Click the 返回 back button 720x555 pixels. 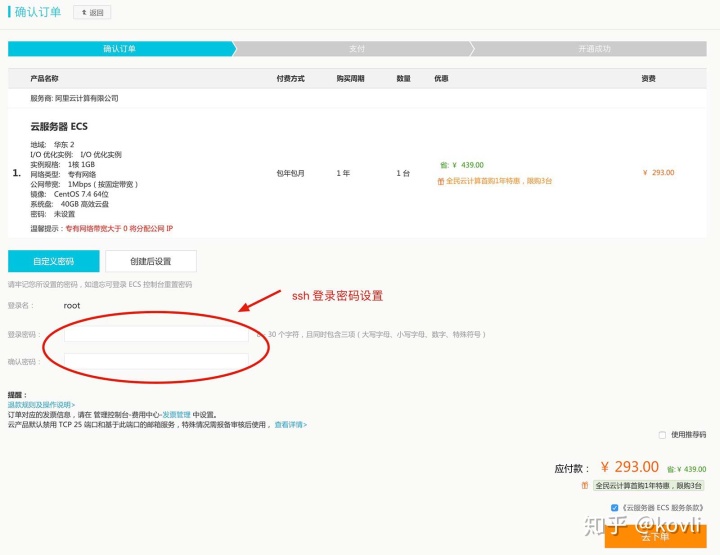[92, 12]
